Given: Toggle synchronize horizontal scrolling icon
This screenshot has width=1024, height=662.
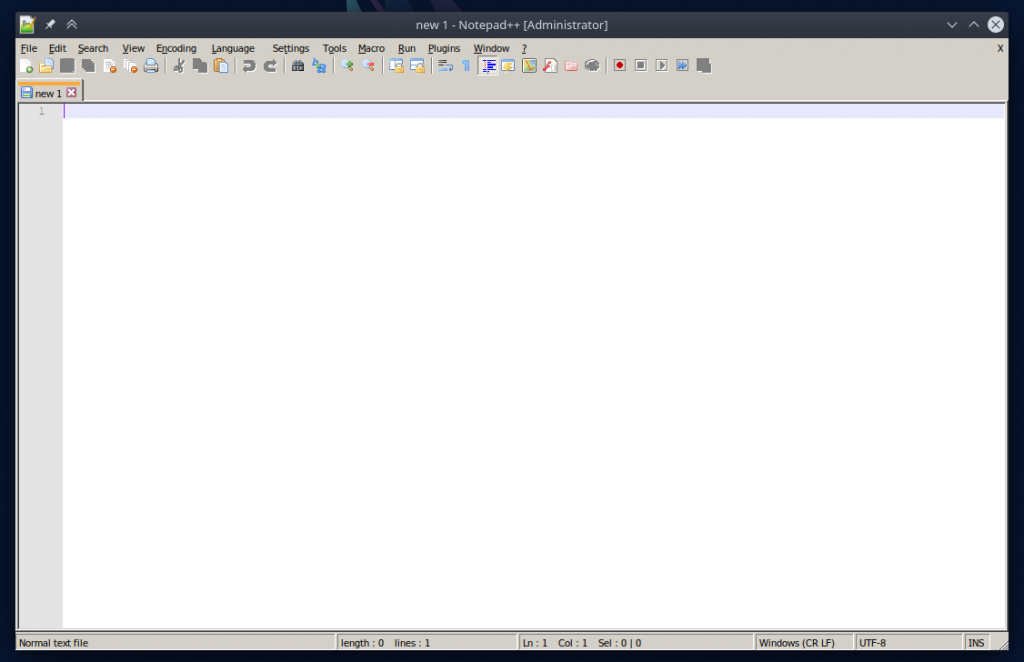Looking at the screenshot, I should (417, 66).
